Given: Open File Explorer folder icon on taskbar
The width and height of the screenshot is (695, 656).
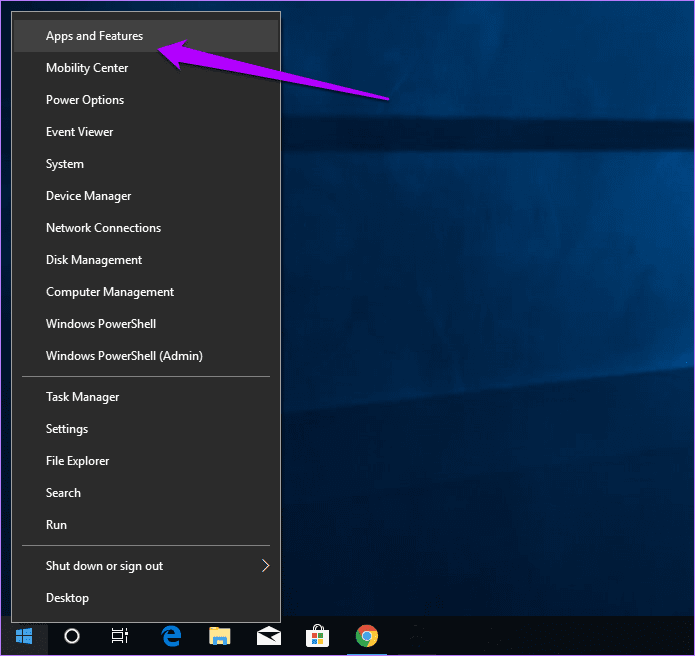Looking at the screenshot, I should pos(220,636).
